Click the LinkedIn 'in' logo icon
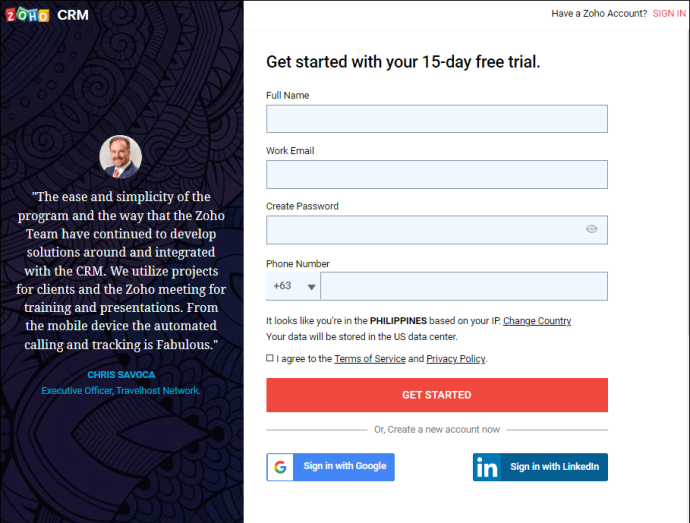The height and width of the screenshot is (523, 690). coord(487,467)
